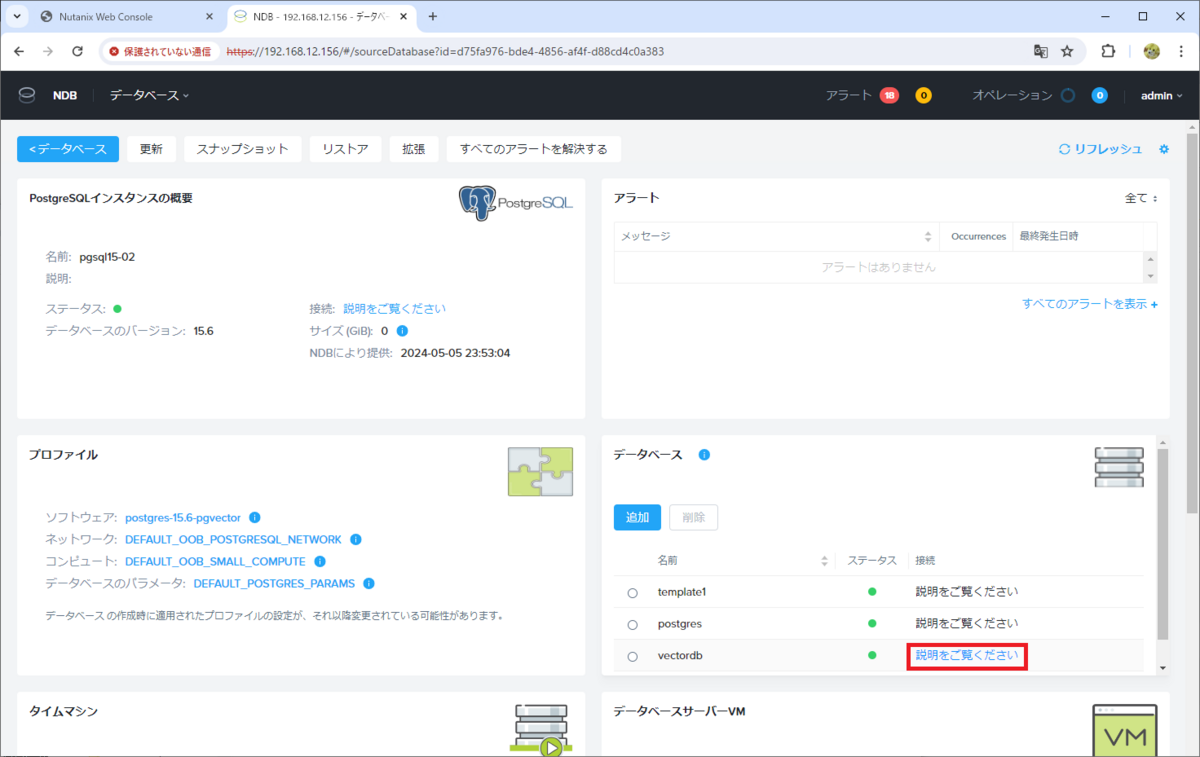Close the Nutanix Web Console tab
Screen dimensions: 1200x757
click(x=209, y=17)
